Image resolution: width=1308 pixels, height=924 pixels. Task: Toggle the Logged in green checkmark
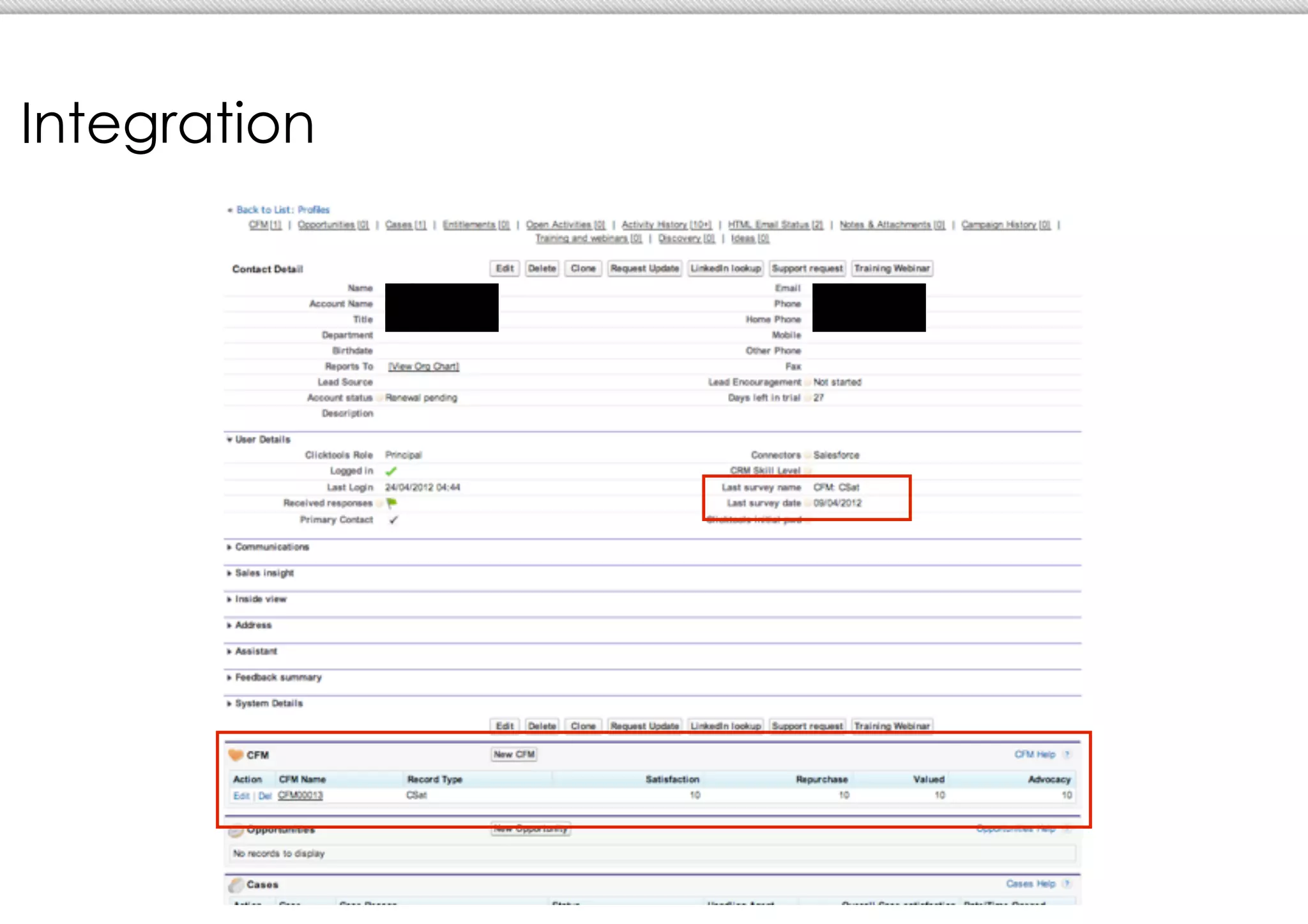tap(391, 471)
